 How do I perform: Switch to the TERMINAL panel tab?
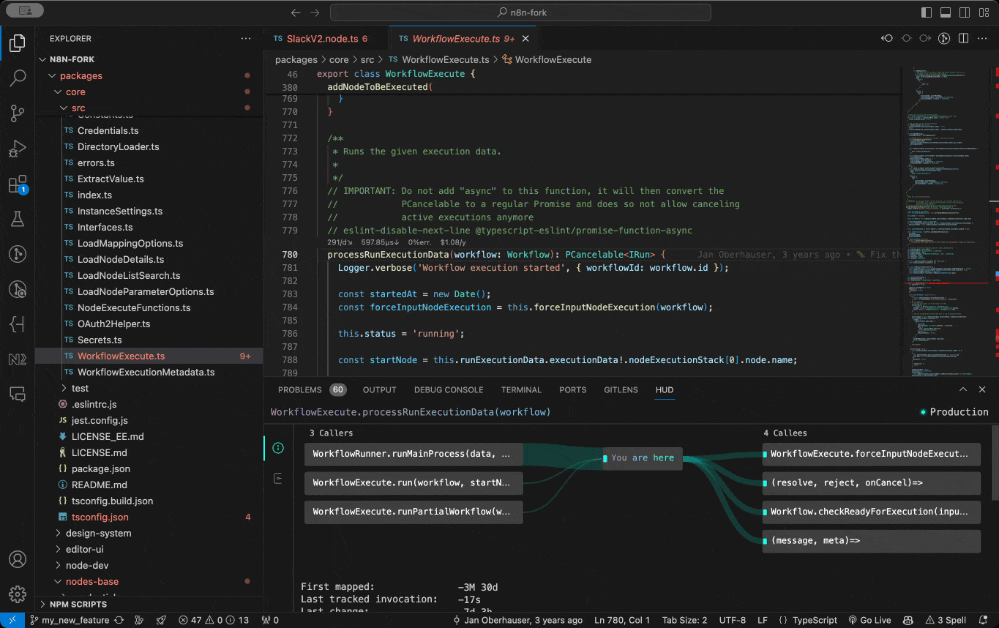(521, 390)
